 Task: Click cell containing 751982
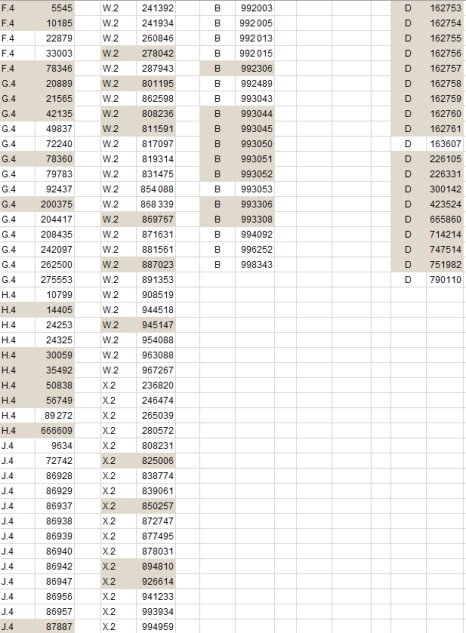coord(445,265)
